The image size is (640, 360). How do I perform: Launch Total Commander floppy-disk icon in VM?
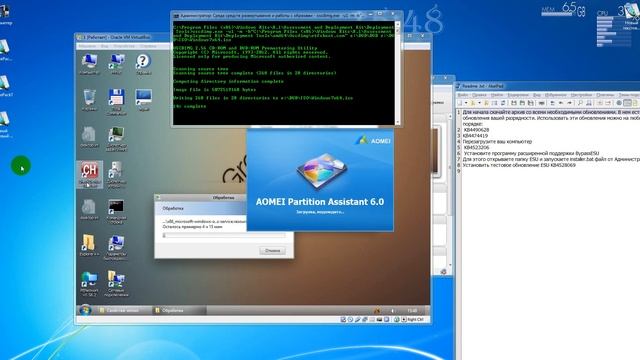[116, 100]
